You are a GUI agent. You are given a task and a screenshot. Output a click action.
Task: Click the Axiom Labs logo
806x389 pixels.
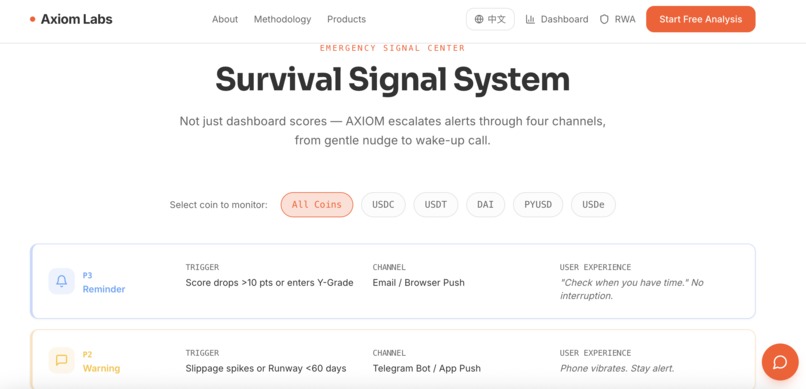[x=71, y=20]
